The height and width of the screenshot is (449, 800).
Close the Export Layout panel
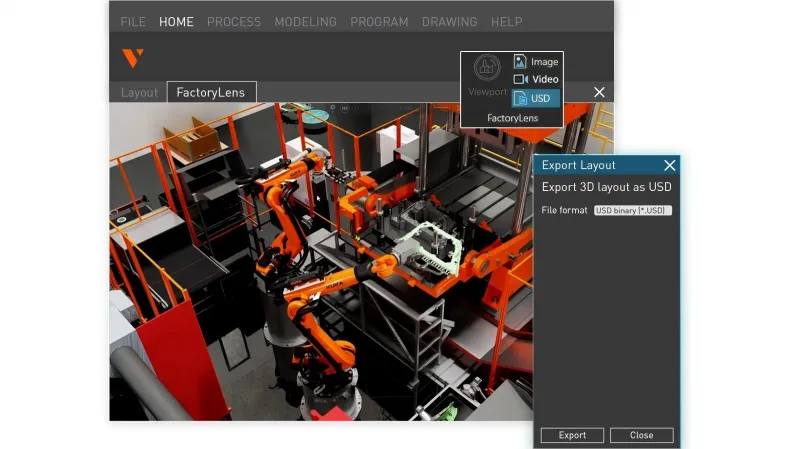669,165
